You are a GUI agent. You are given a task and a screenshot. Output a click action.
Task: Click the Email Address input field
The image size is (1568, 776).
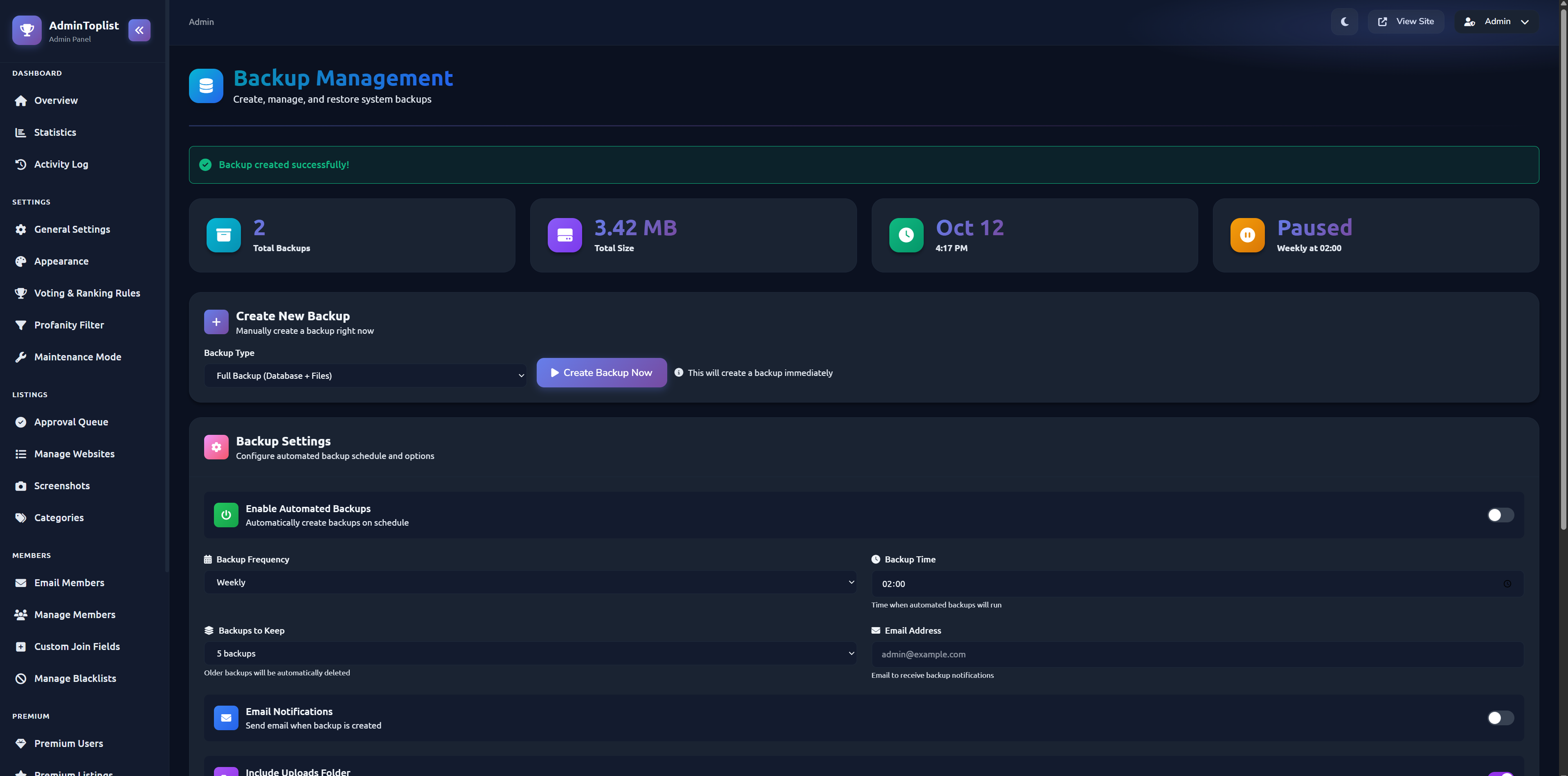coord(1197,654)
